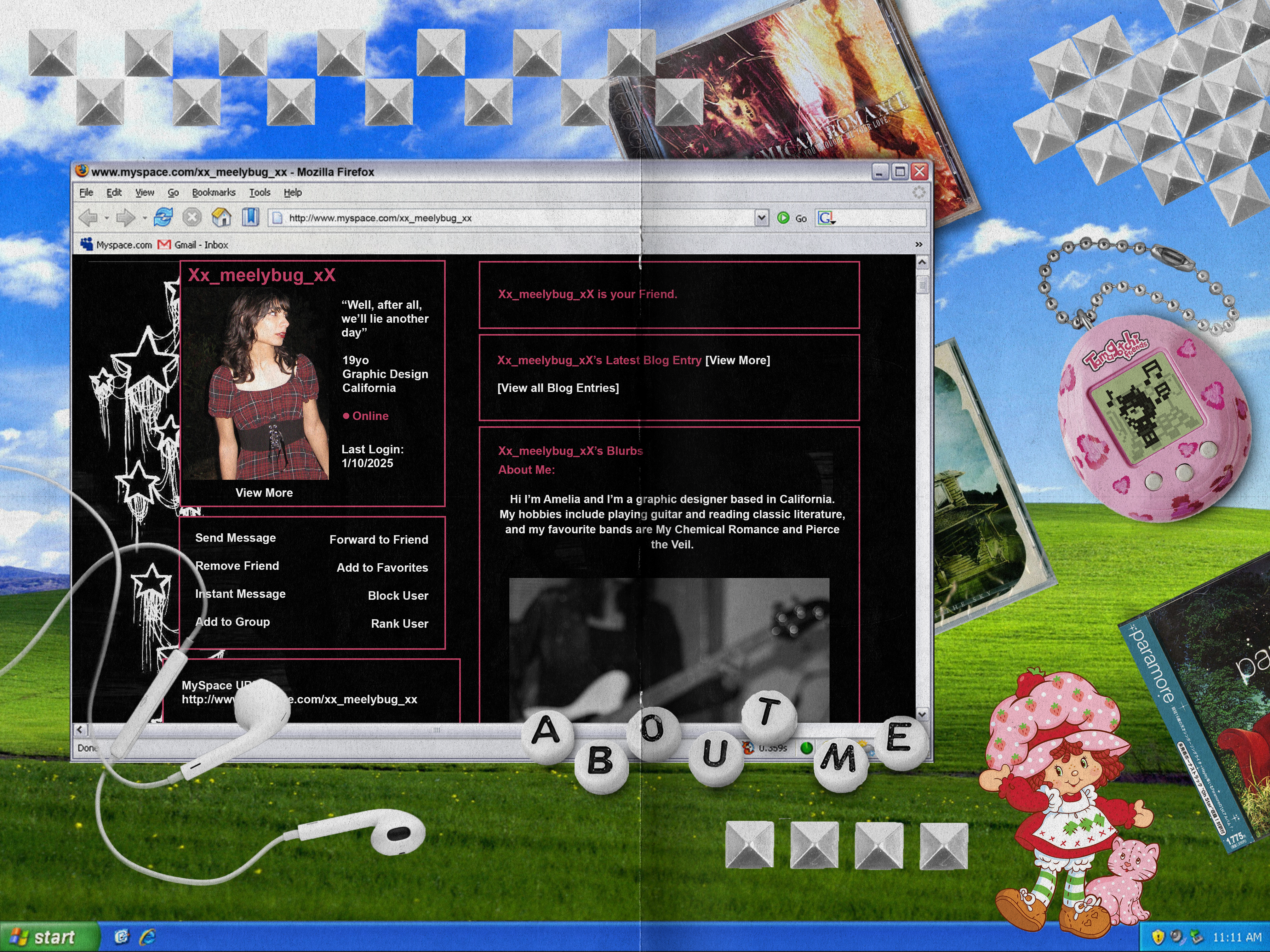
Task: Open Internet Explorer from quick launch
Action: pyautogui.click(x=147, y=937)
